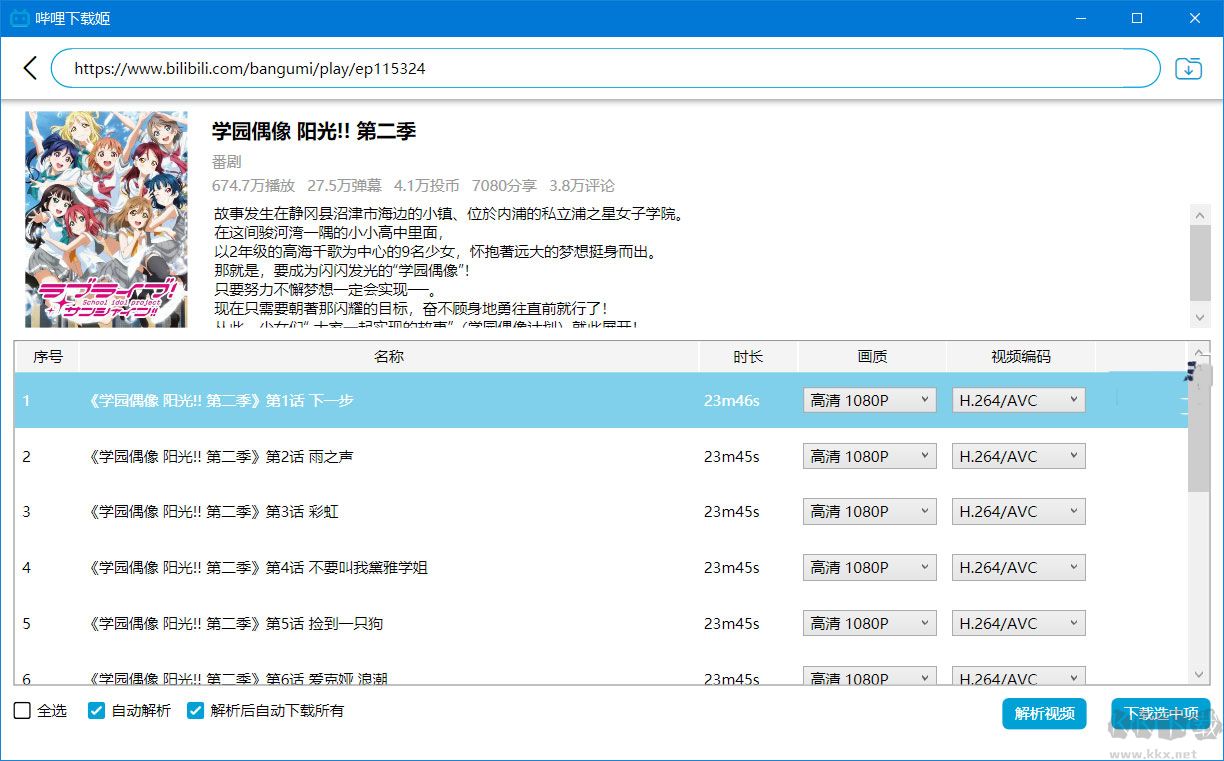Sort by the 名称 column header
The width and height of the screenshot is (1224, 761).
pyautogui.click(x=388, y=356)
